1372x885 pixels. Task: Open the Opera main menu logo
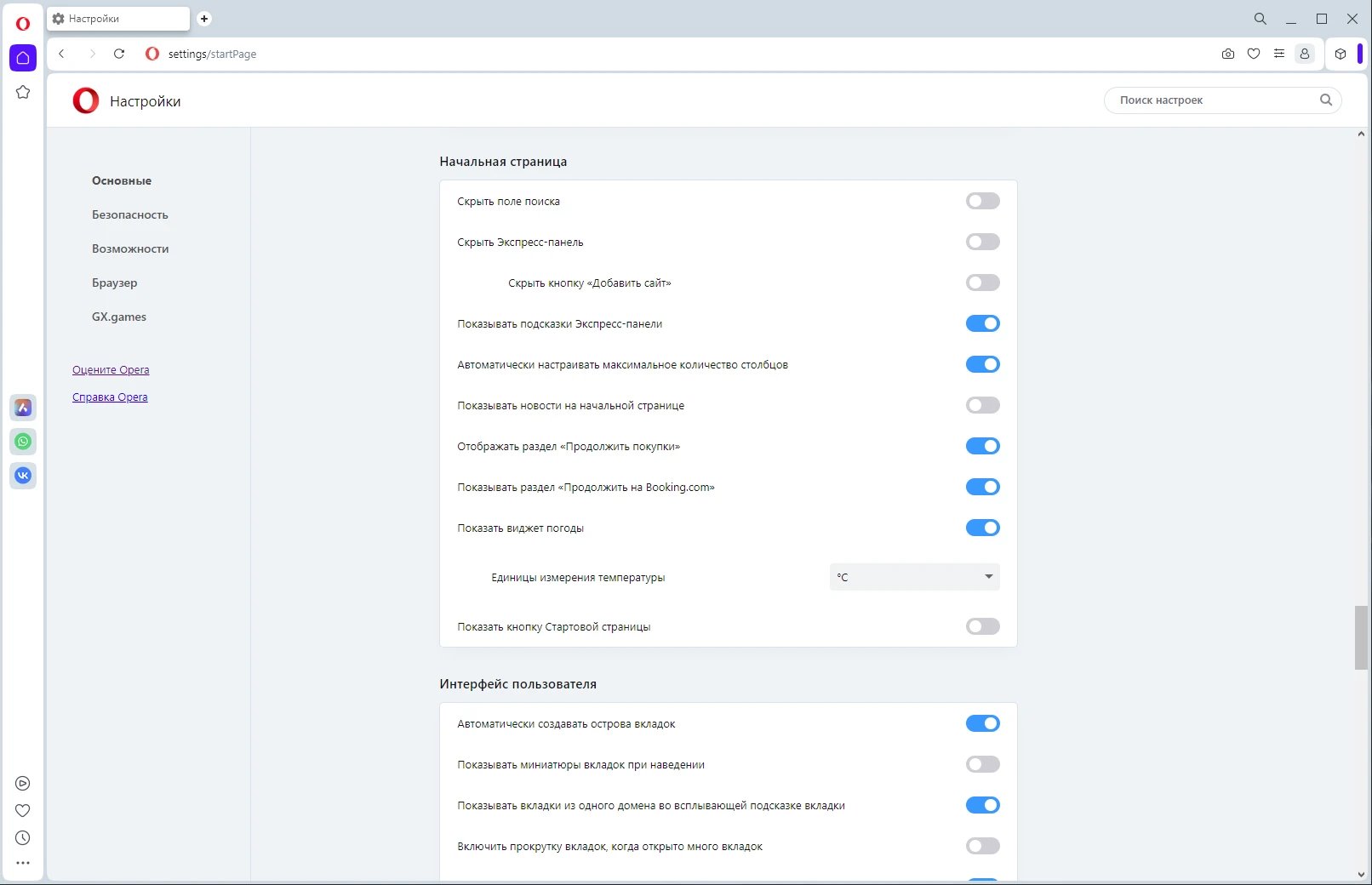point(23,24)
